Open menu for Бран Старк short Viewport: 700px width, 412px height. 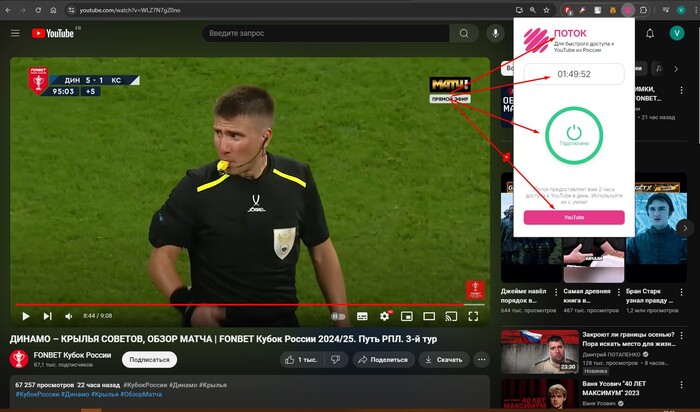(681, 292)
